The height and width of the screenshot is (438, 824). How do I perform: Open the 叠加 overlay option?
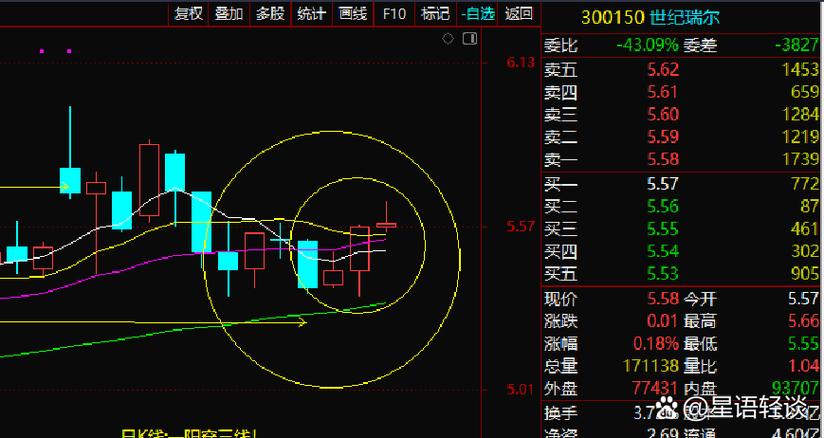229,13
